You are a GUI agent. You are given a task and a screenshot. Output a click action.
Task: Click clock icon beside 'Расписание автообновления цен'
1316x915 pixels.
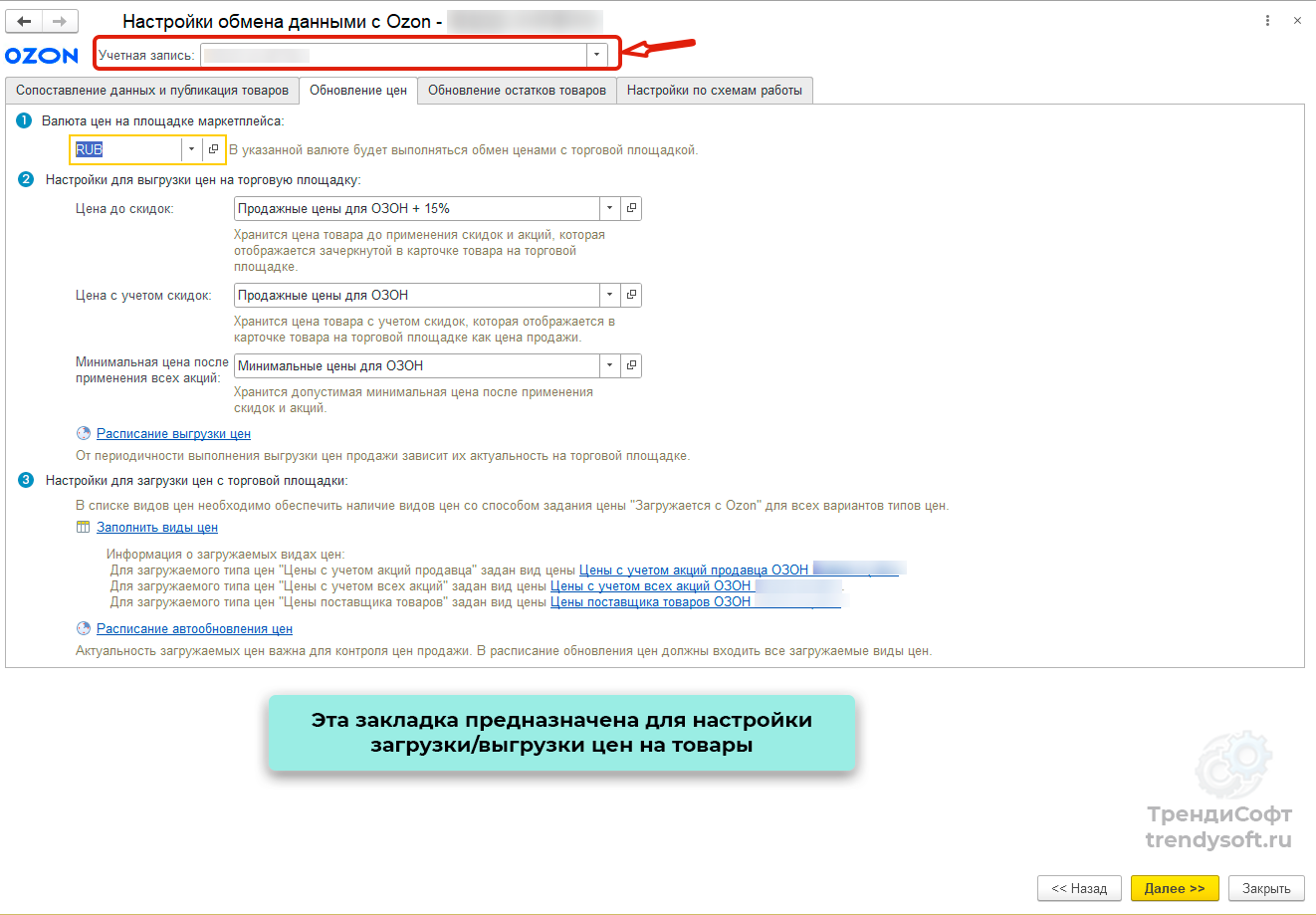point(84,629)
